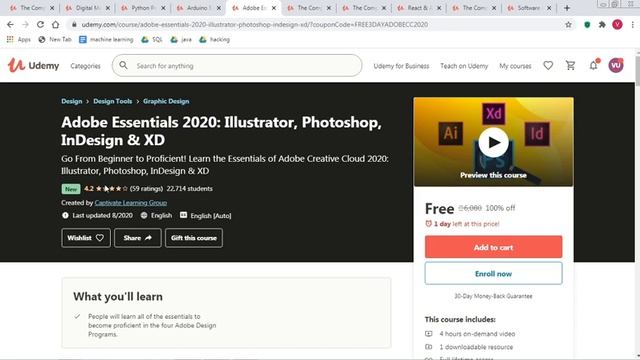Click the search magnifier icon

pyautogui.click(x=123, y=65)
